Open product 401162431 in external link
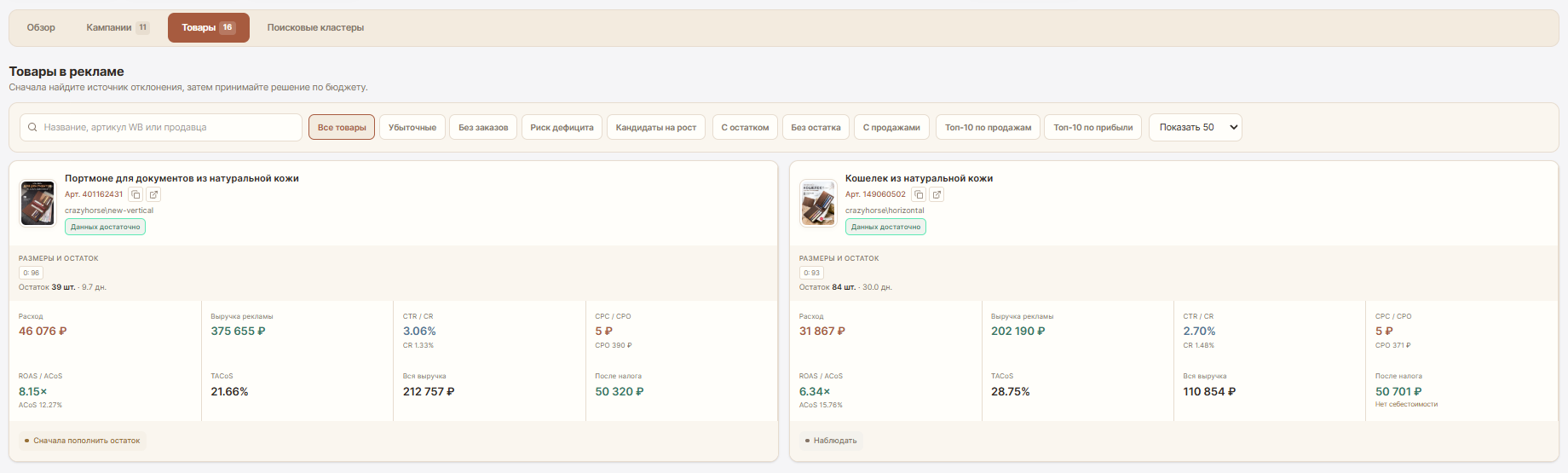This screenshot has width=1568, height=473. [154, 194]
